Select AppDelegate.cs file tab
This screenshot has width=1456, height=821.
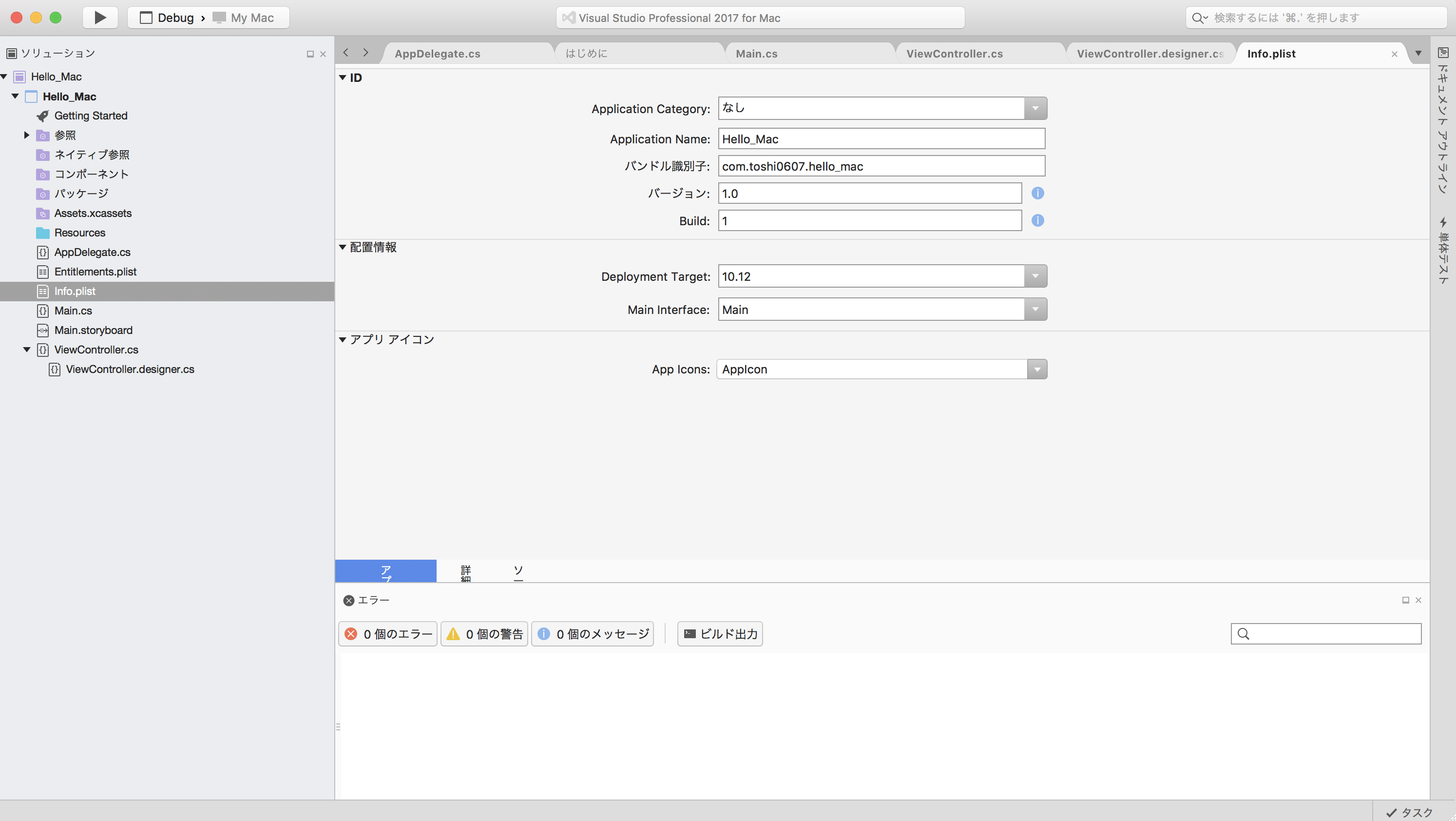pyautogui.click(x=437, y=53)
